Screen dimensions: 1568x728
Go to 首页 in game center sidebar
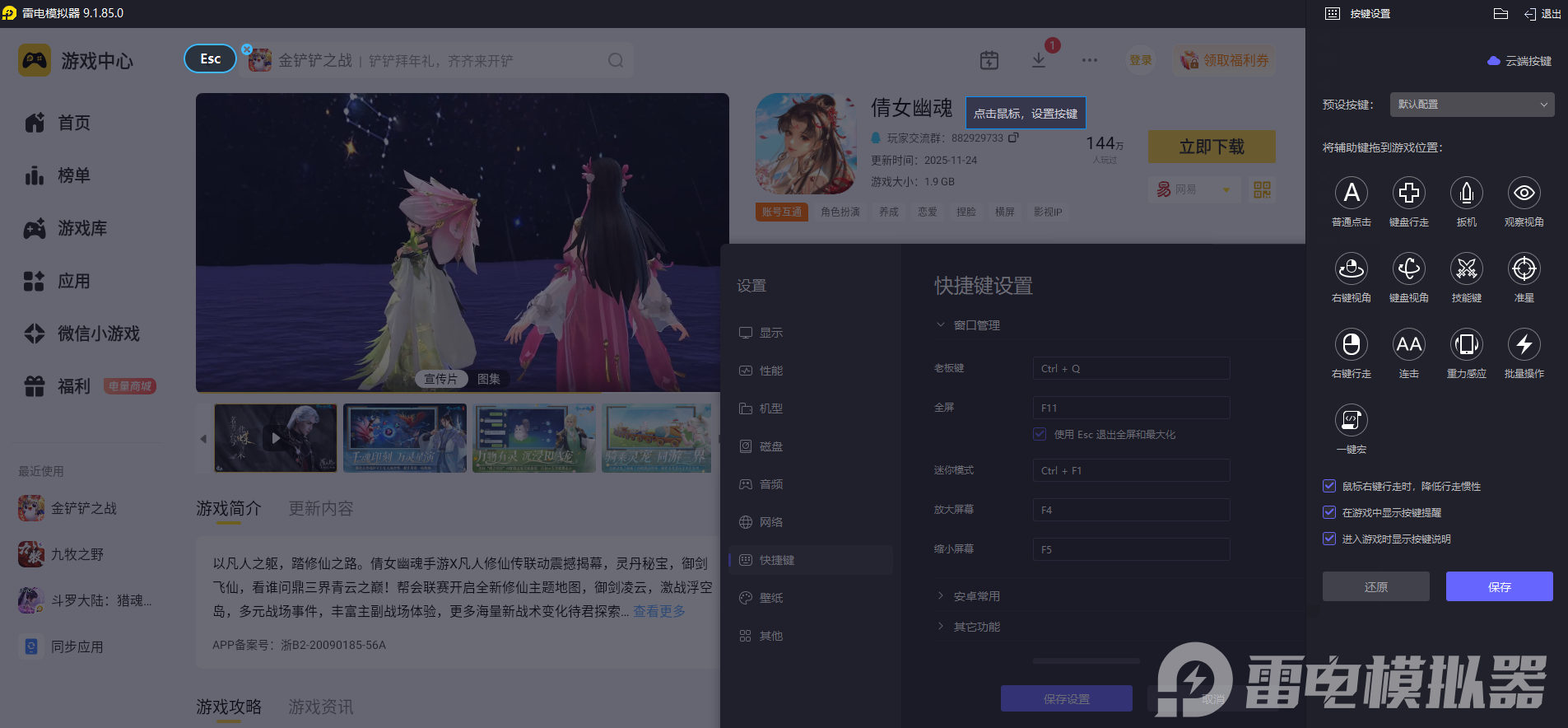pos(58,123)
